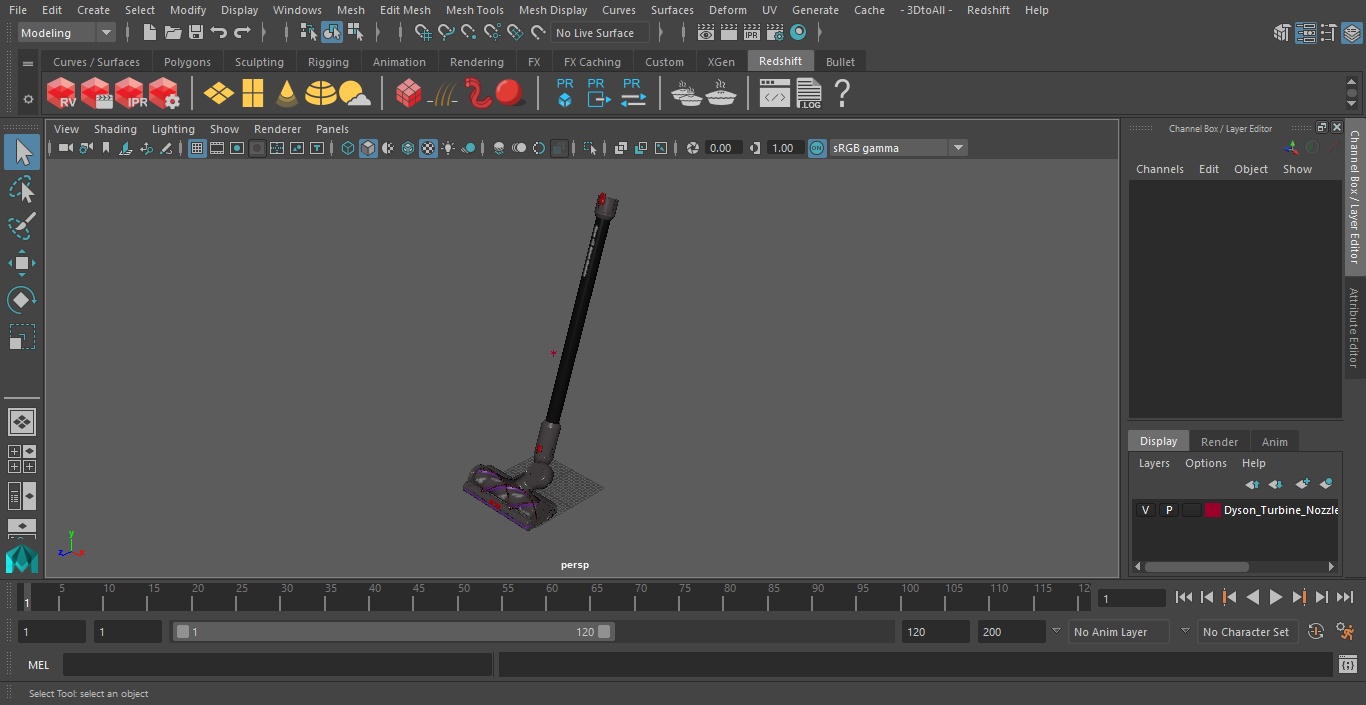Select the Select Tool arrow in toolbox
Viewport: 1366px width, 705px height.
click(x=22, y=152)
